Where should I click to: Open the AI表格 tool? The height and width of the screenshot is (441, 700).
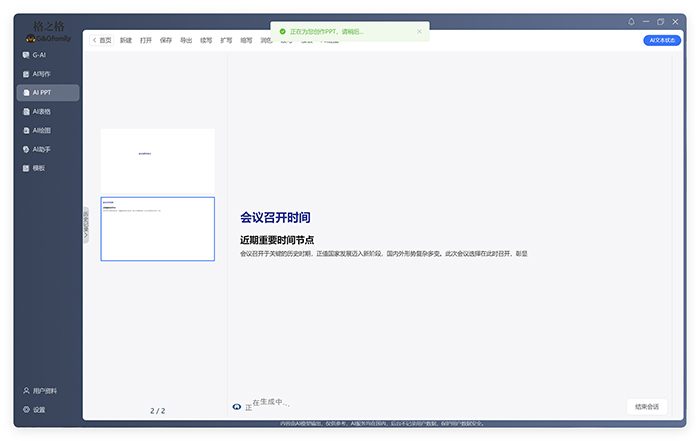[41, 112]
